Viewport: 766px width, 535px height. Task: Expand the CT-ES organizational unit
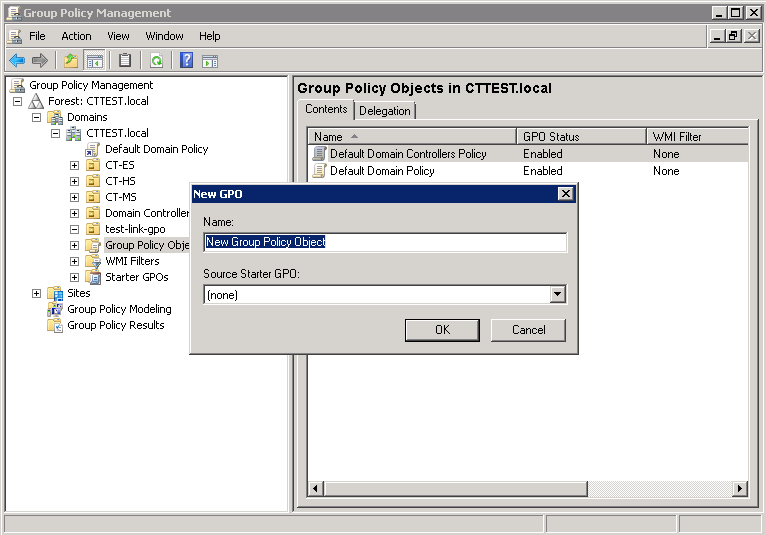74,165
